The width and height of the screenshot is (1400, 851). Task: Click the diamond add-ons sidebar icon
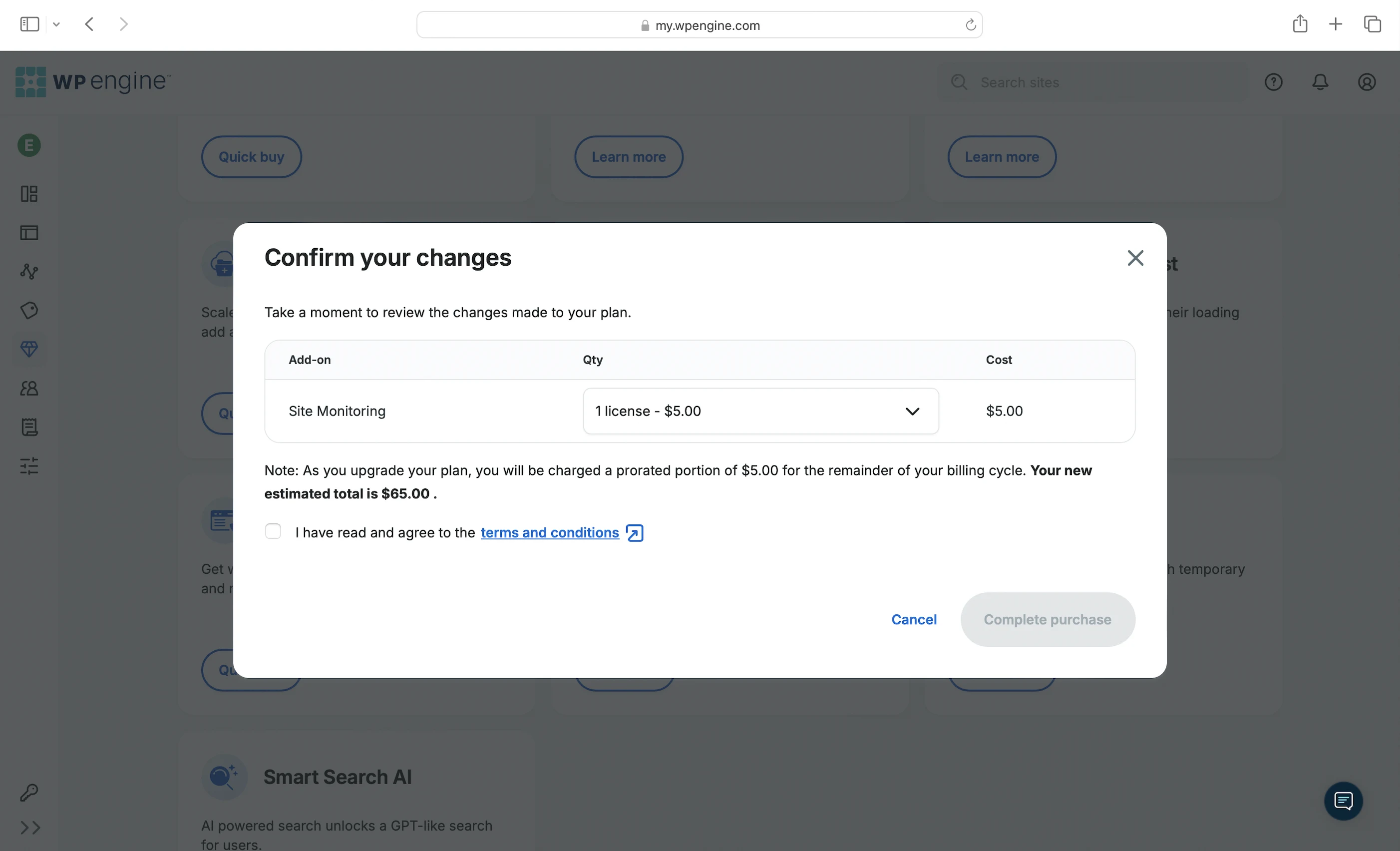pos(29,349)
